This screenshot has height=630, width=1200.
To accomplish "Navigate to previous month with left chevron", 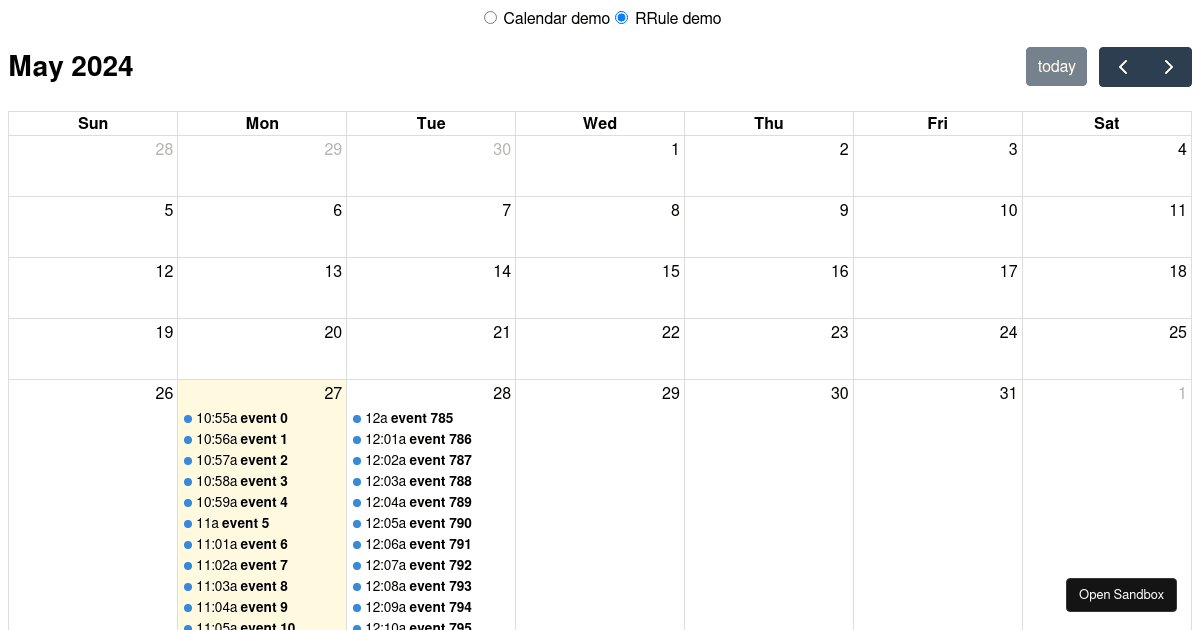I will 1122,66.
